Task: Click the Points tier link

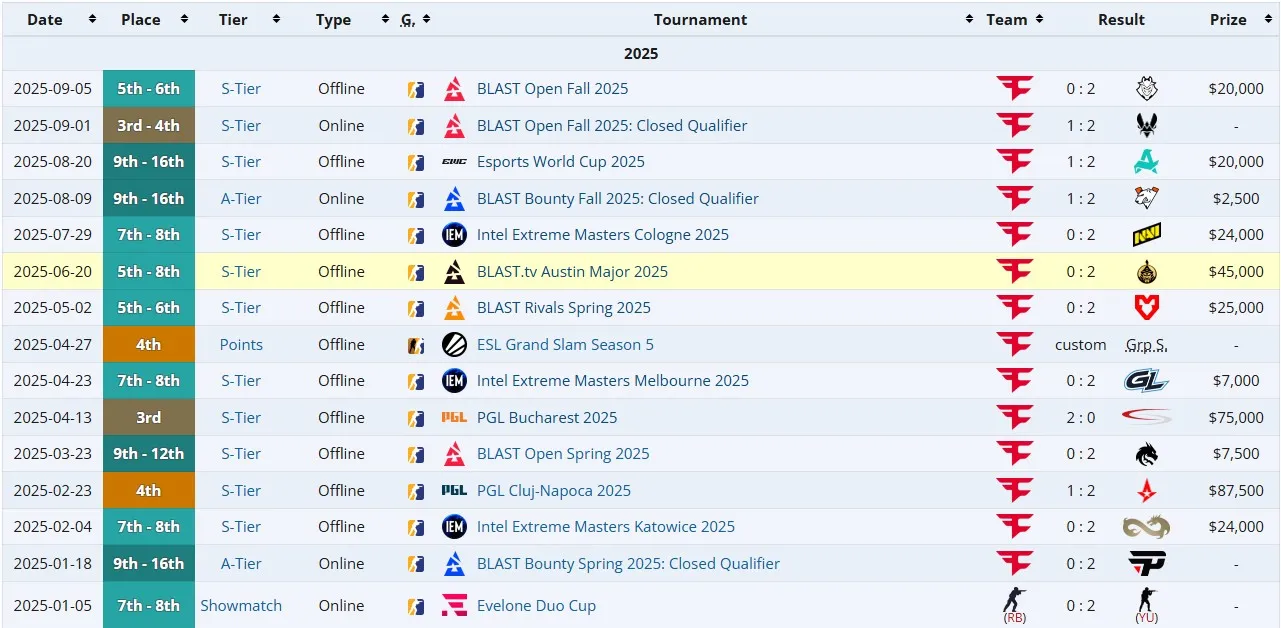Action: 241,345
